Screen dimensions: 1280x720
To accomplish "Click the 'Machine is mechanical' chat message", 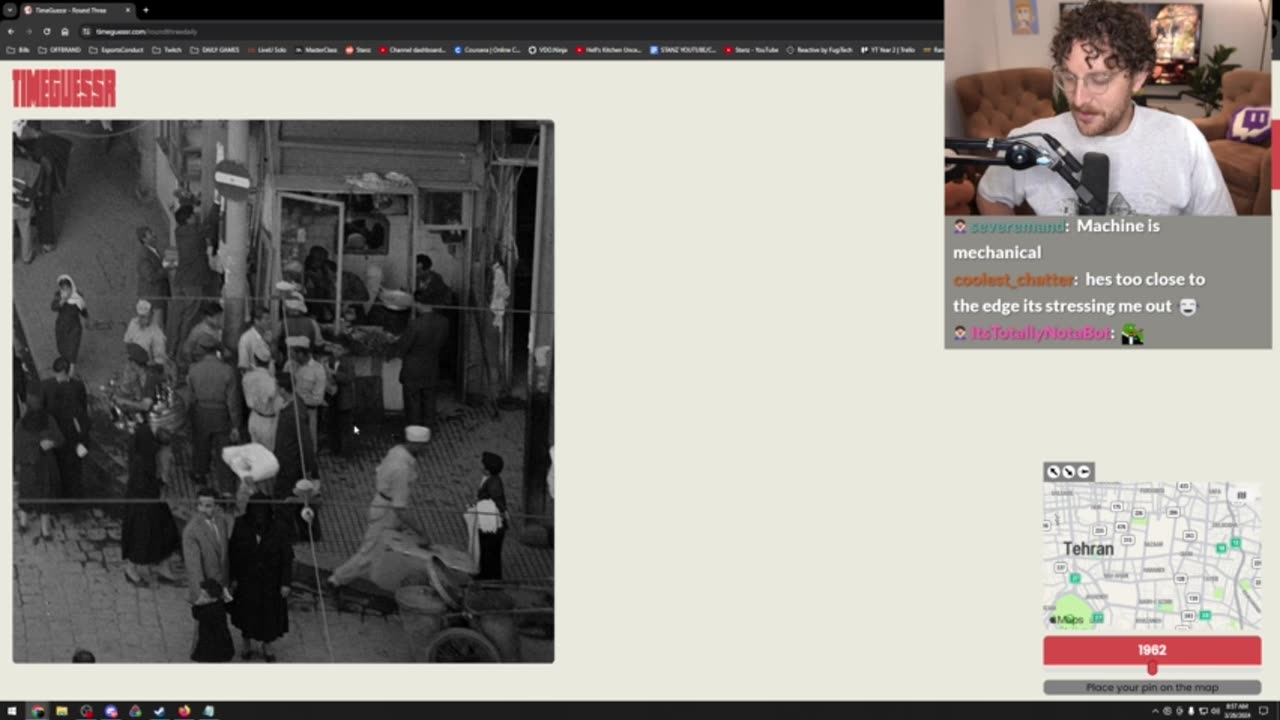I will (x=1055, y=239).
